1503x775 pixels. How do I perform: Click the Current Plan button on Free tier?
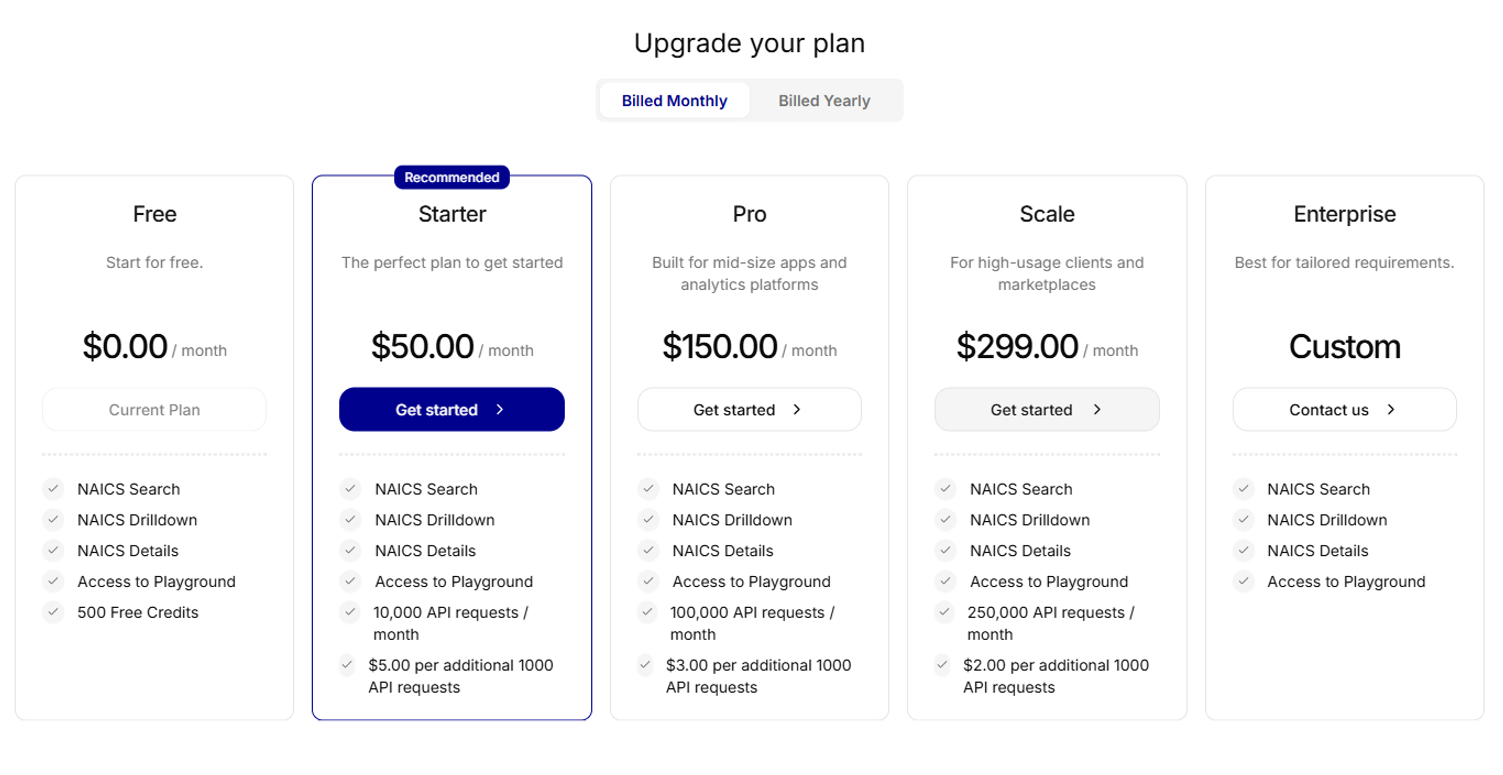click(154, 409)
